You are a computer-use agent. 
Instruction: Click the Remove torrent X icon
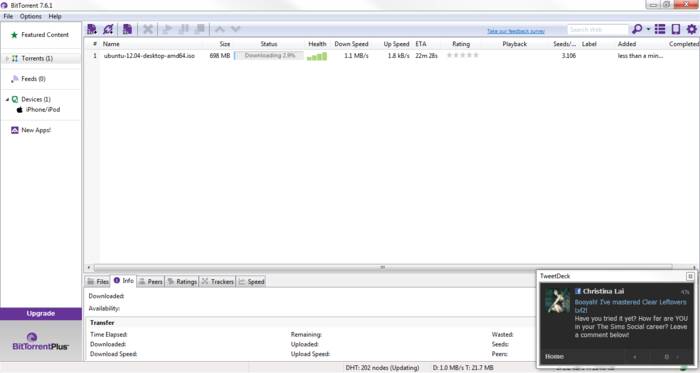pos(148,29)
